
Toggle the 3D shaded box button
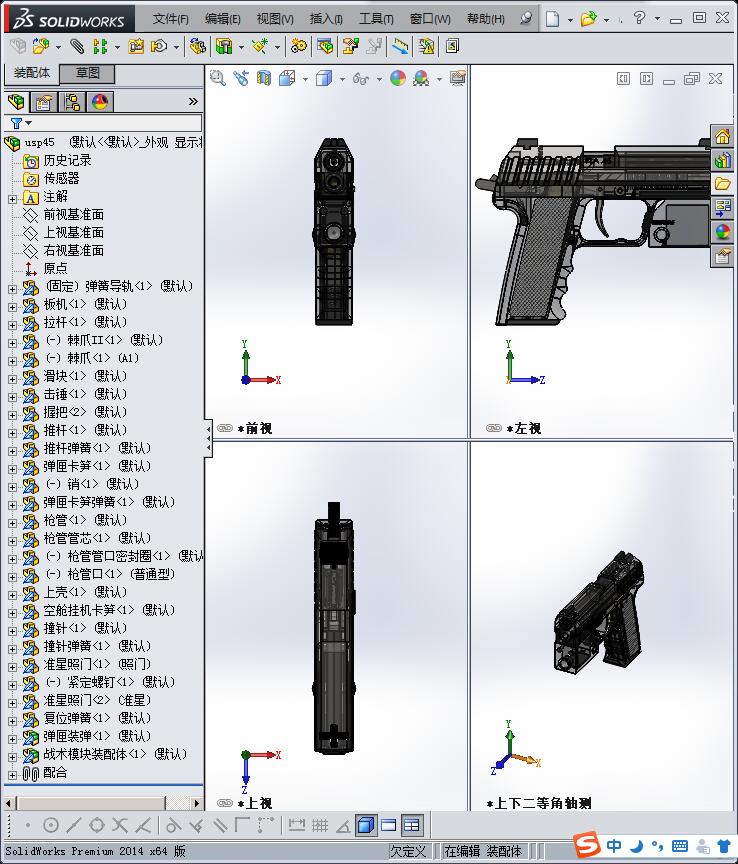tap(366, 825)
